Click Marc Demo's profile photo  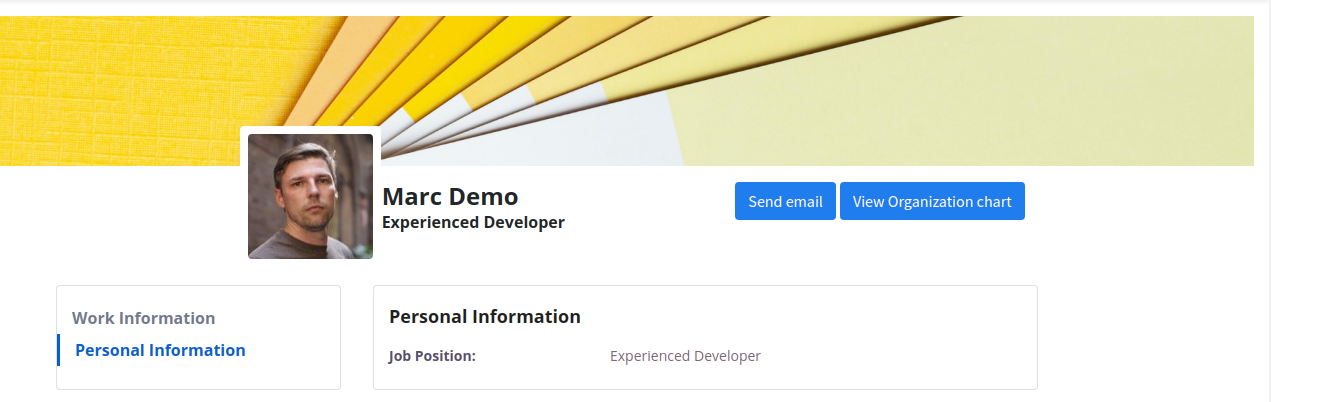click(310, 196)
